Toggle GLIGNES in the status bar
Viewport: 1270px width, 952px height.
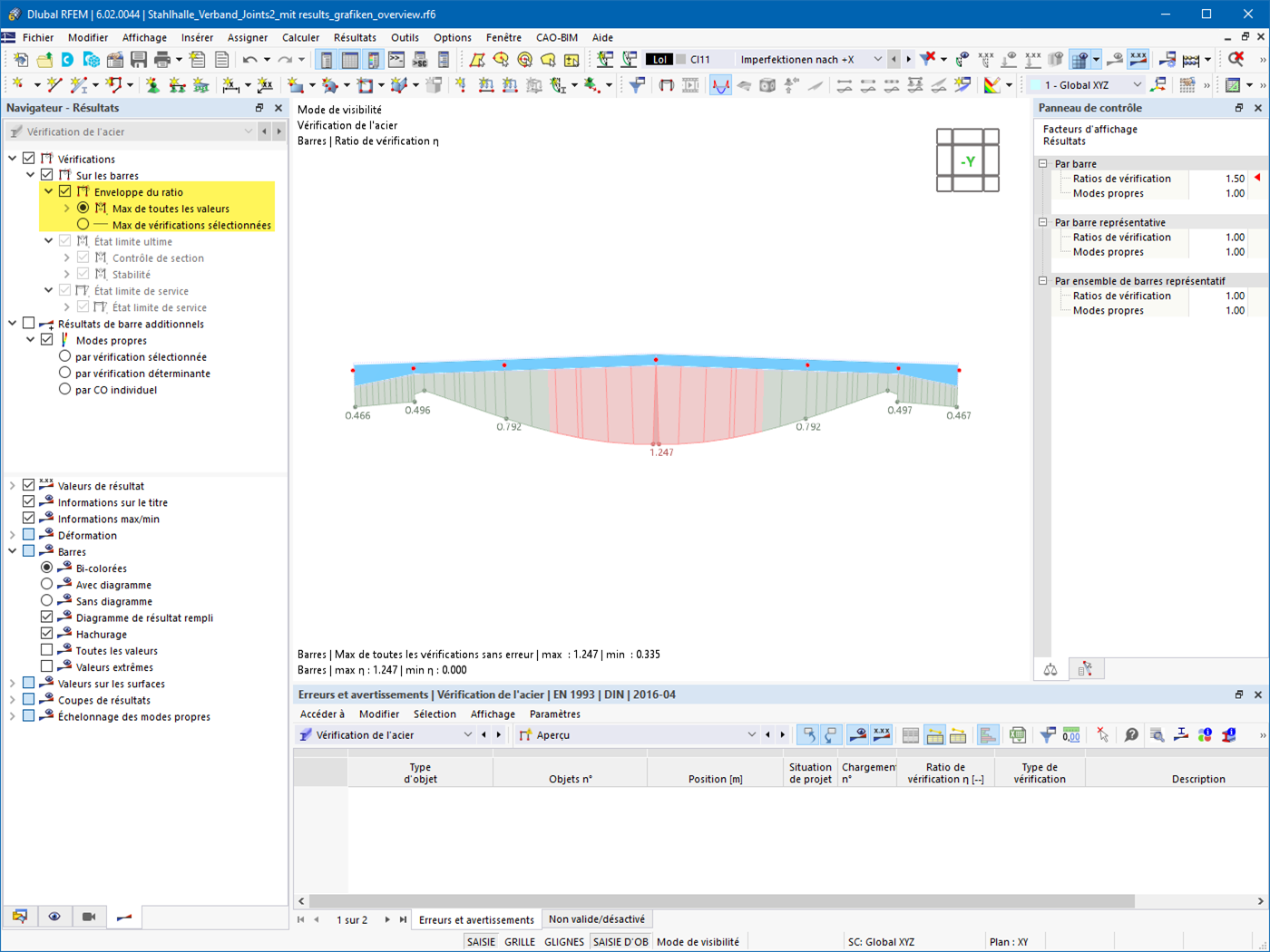(564, 942)
